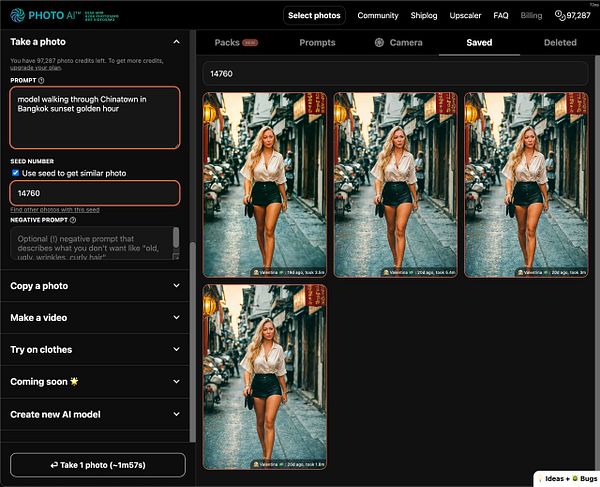This screenshot has width=600, height=487.
Task: Click the Photo AI swirl logo
Action: click(x=17, y=15)
